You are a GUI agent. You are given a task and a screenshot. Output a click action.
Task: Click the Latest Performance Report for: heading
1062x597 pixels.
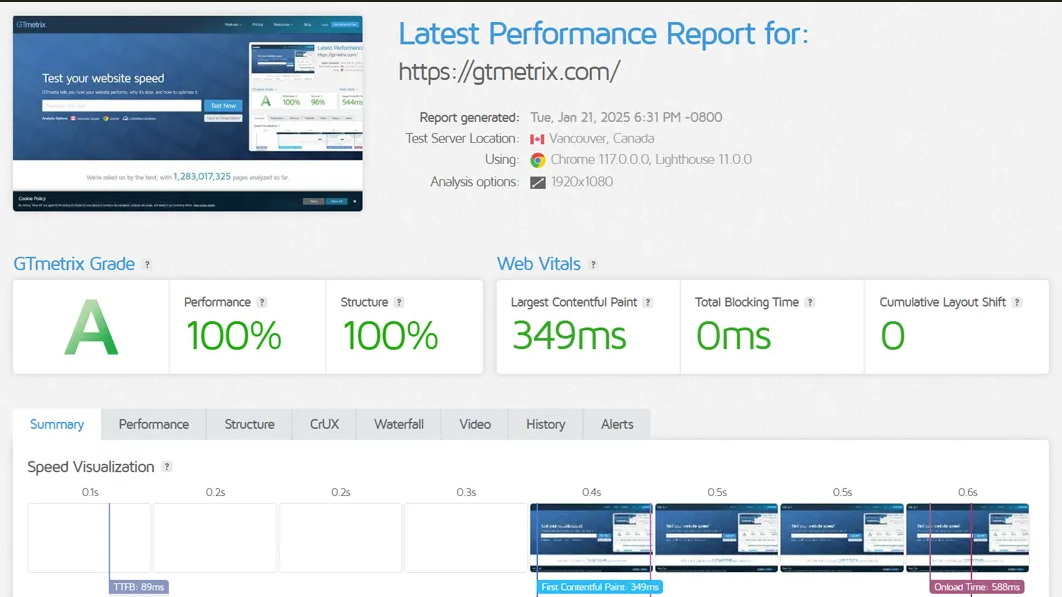pos(603,34)
